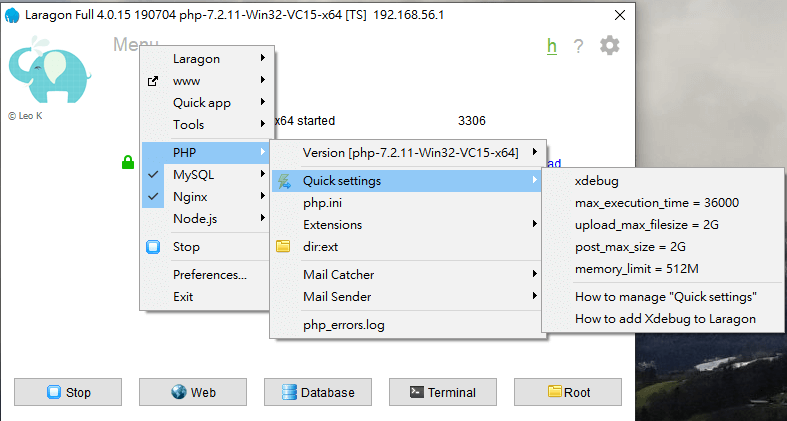Open How to add Xdebug to Laragon
787x421 pixels.
click(664, 319)
